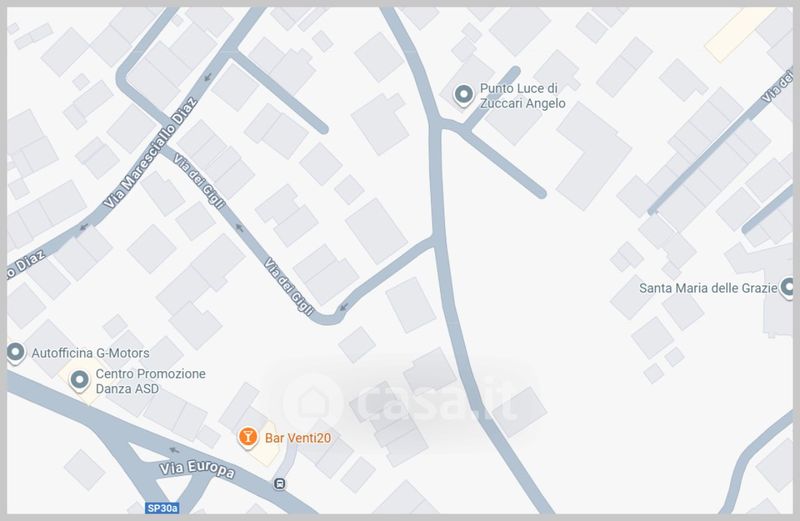Click the Centro Promozione Danza ASD label
The height and width of the screenshot is (521, 800).
151,381
